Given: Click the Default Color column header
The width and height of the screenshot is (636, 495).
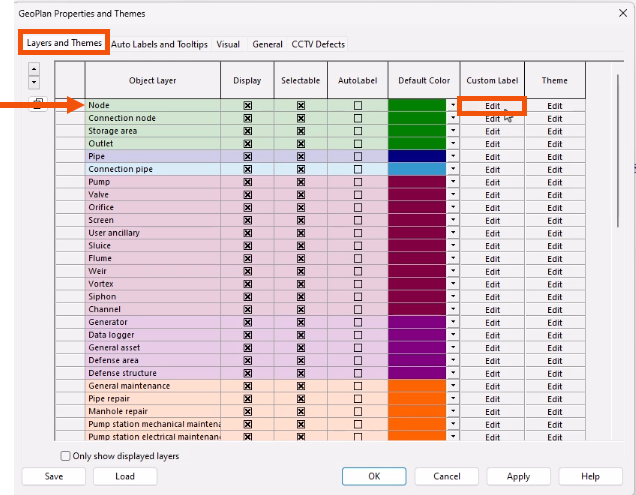Looking at the screenshot, I should [424, 80].
